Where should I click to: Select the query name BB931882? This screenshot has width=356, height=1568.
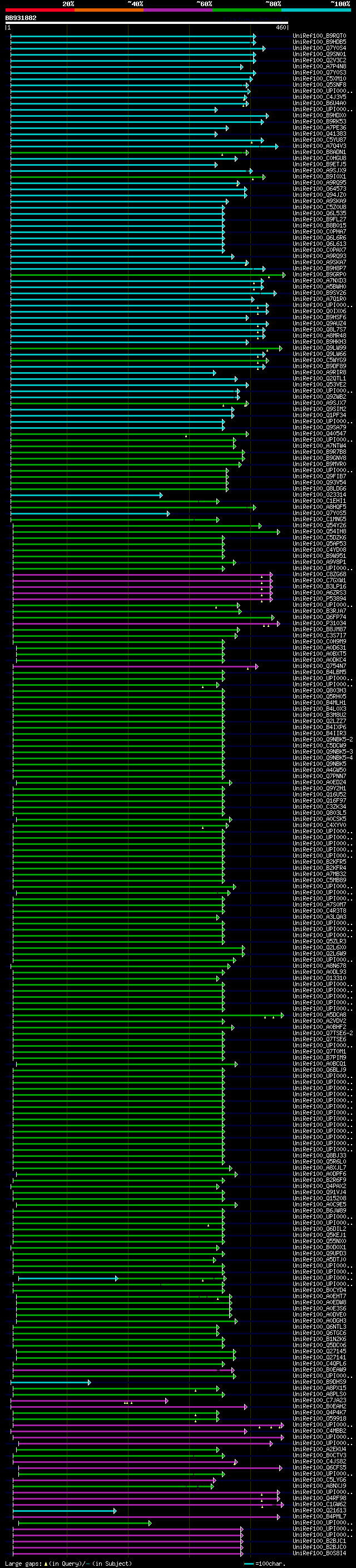[21, 18]
